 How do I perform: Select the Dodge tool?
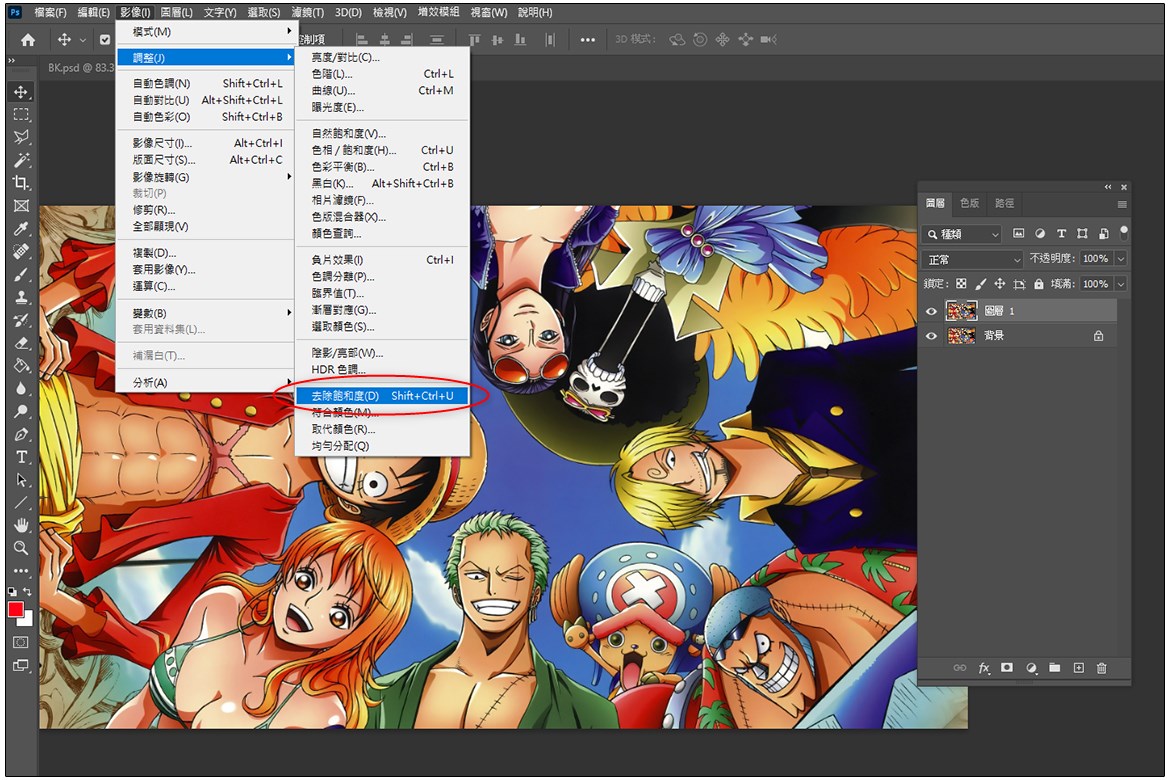coord(21,411)
